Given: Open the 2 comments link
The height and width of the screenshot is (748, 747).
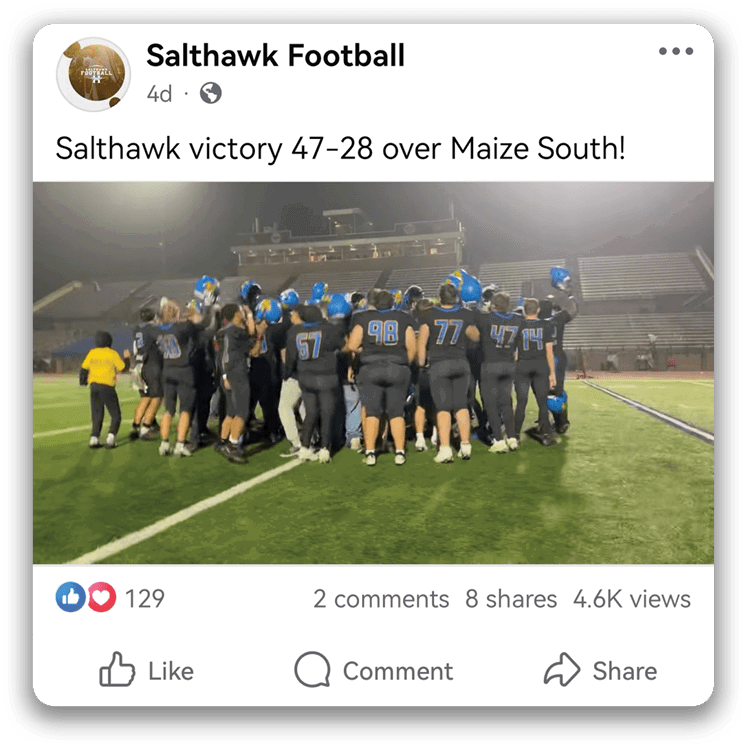Looking at the screenshot, I should (x=381, y=599).
